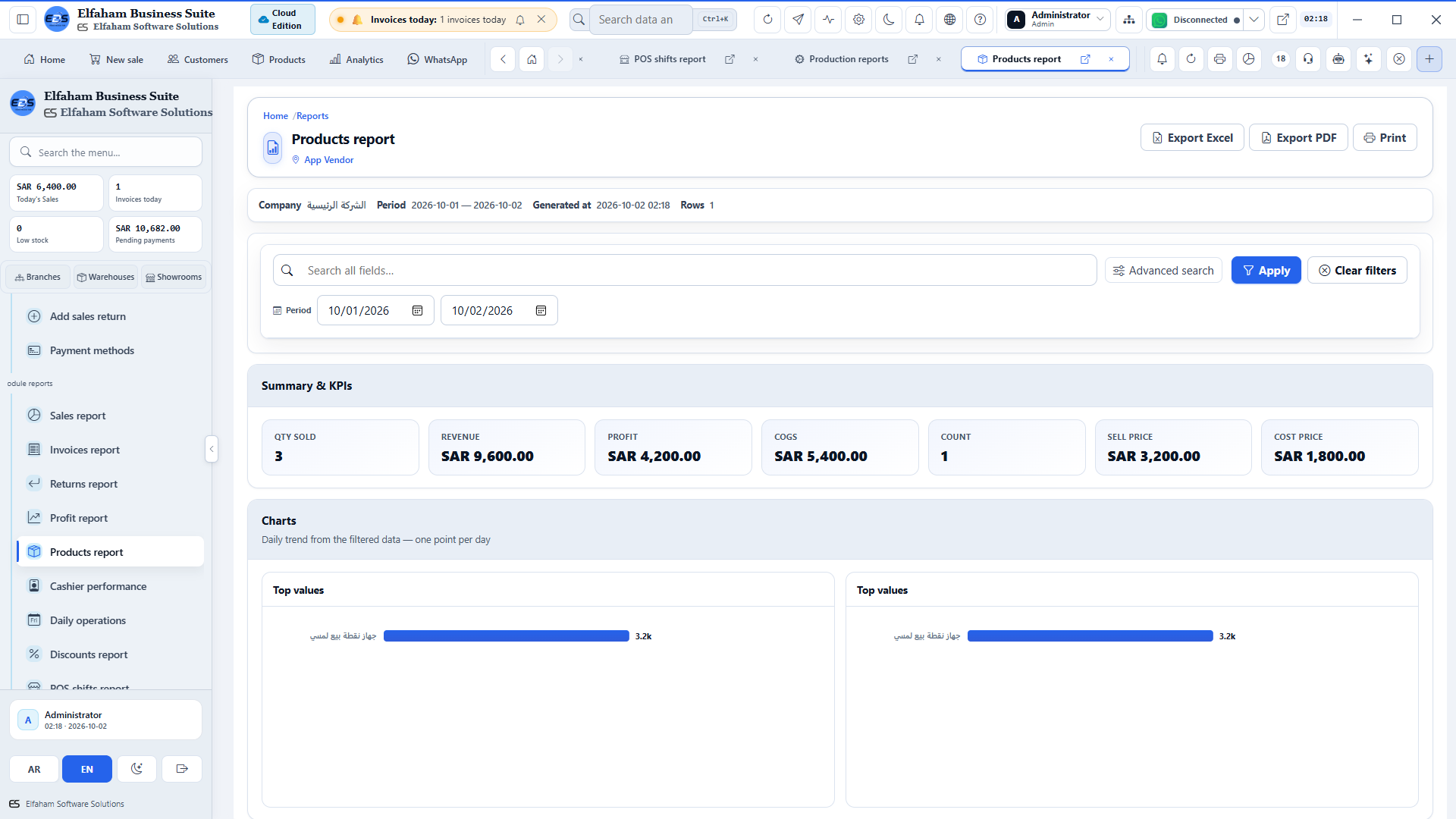Image resolution: width=1456 pixels, height=819 pixels.
Task: Click the headset support icon
Action: tap(1308, 59)
